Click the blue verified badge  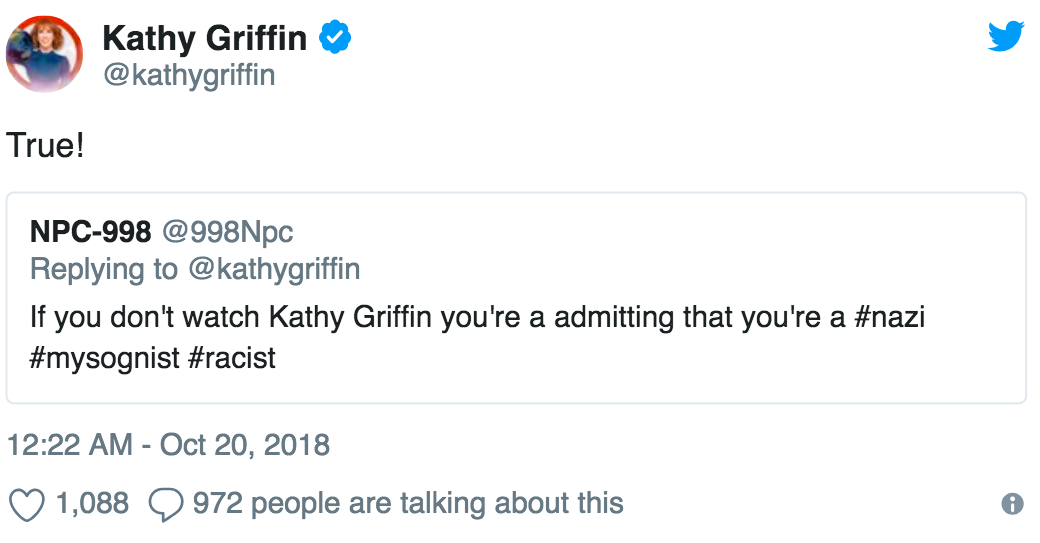(334, 38)
